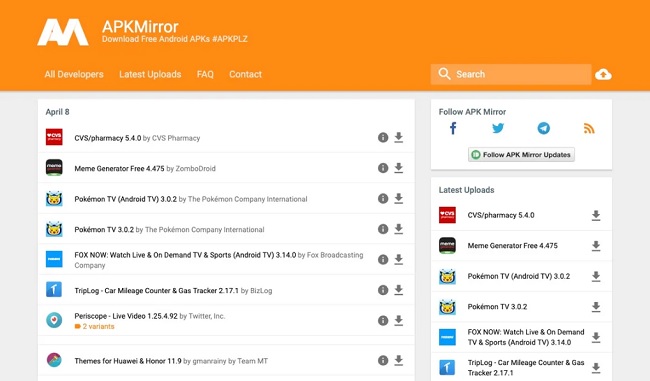Download Pokémon TV 3.0.2 in Latest Uploads sidebar

pyautogui.click(x=596, y=307)
